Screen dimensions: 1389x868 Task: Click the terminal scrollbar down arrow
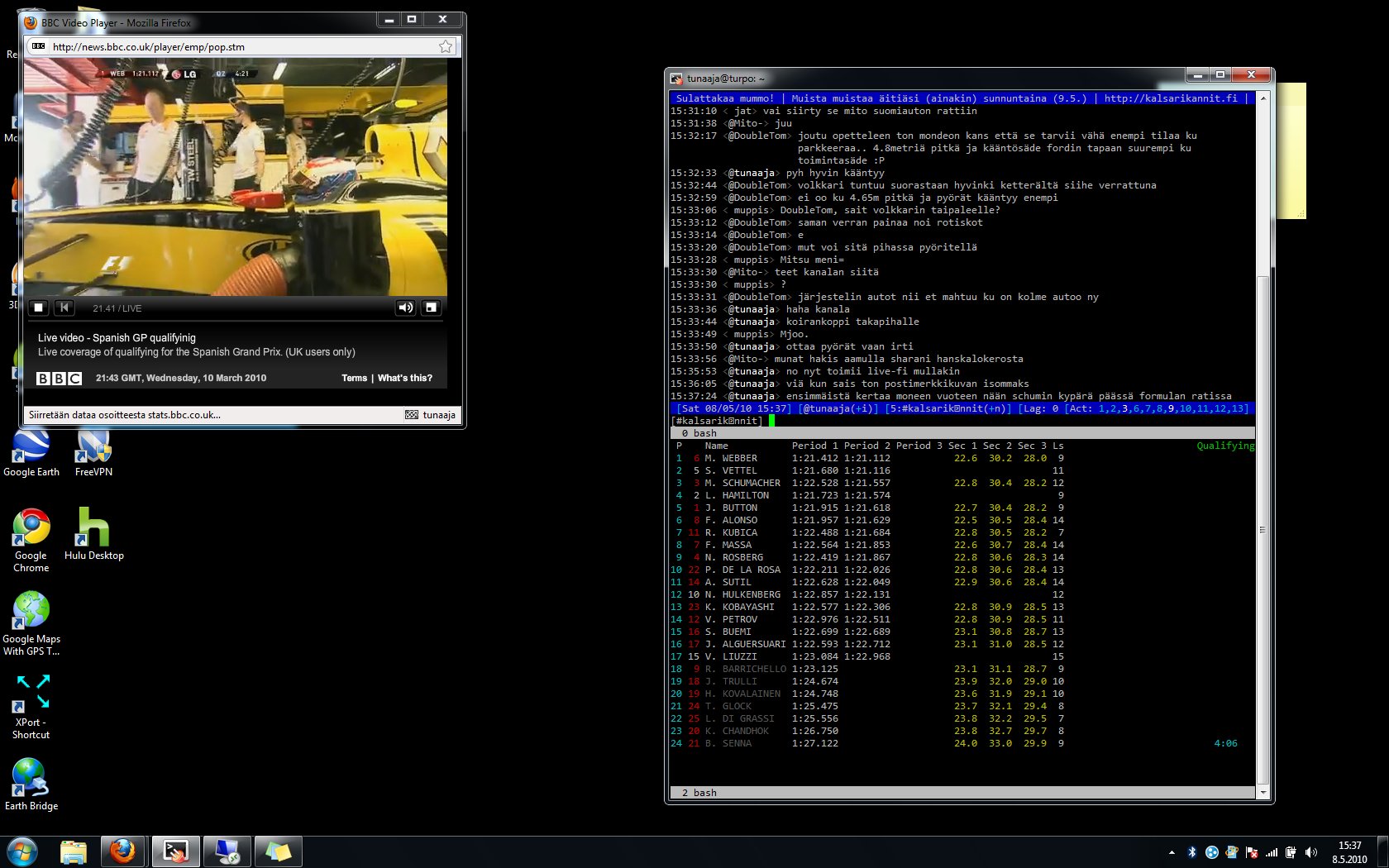1263,793
